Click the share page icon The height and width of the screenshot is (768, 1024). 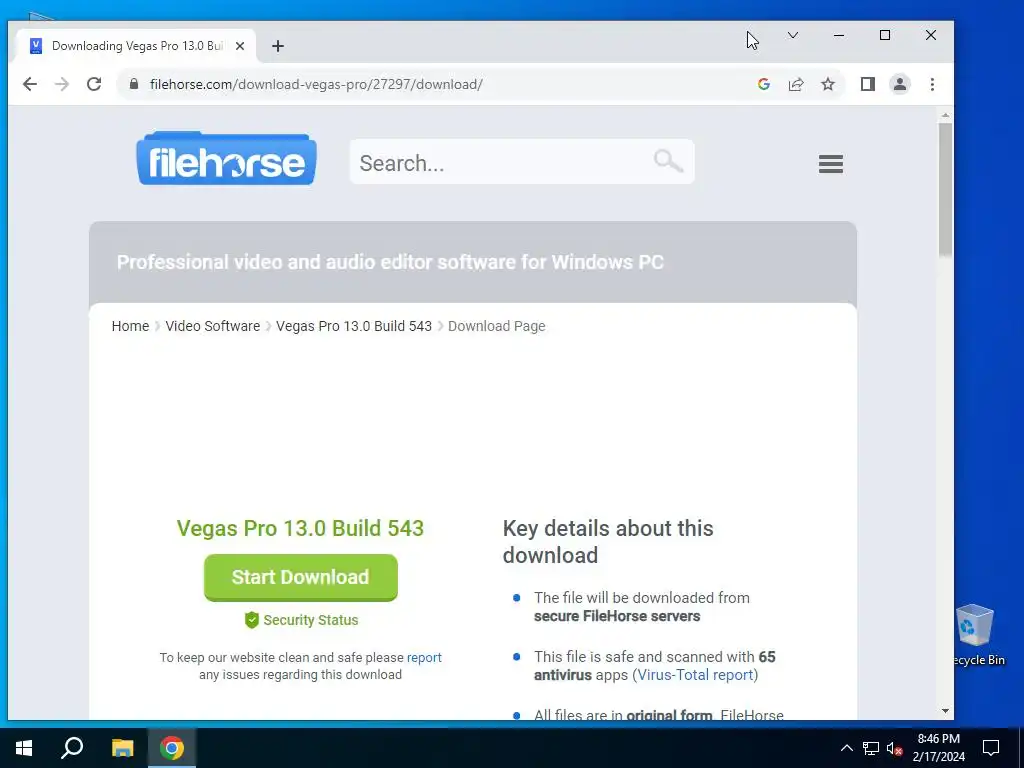795,84
